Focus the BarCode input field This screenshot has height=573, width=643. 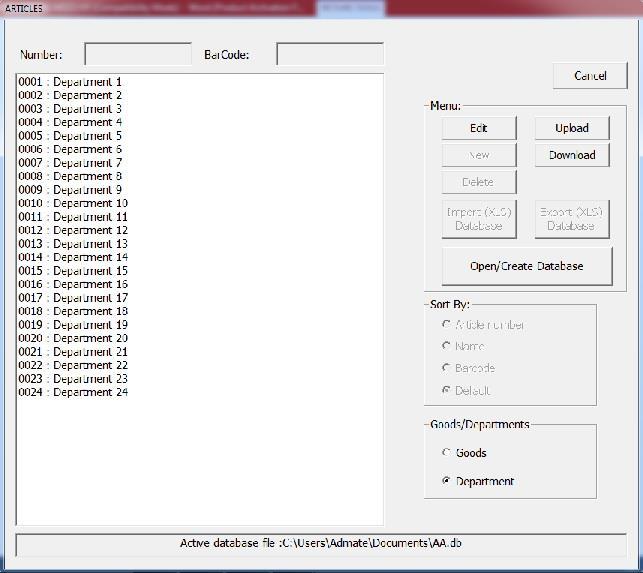tap(330, 54)
